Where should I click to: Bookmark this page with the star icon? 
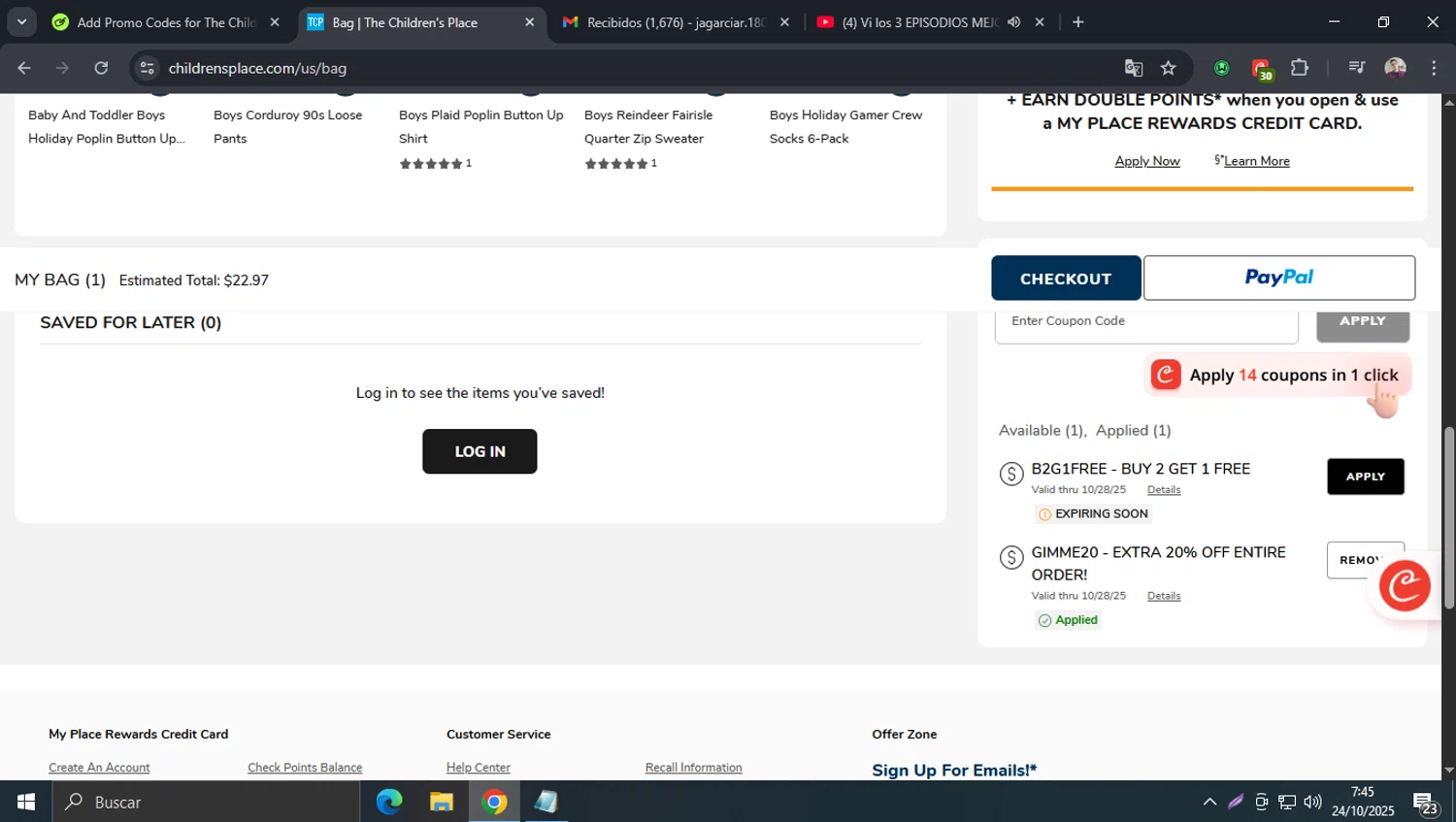1169,68
